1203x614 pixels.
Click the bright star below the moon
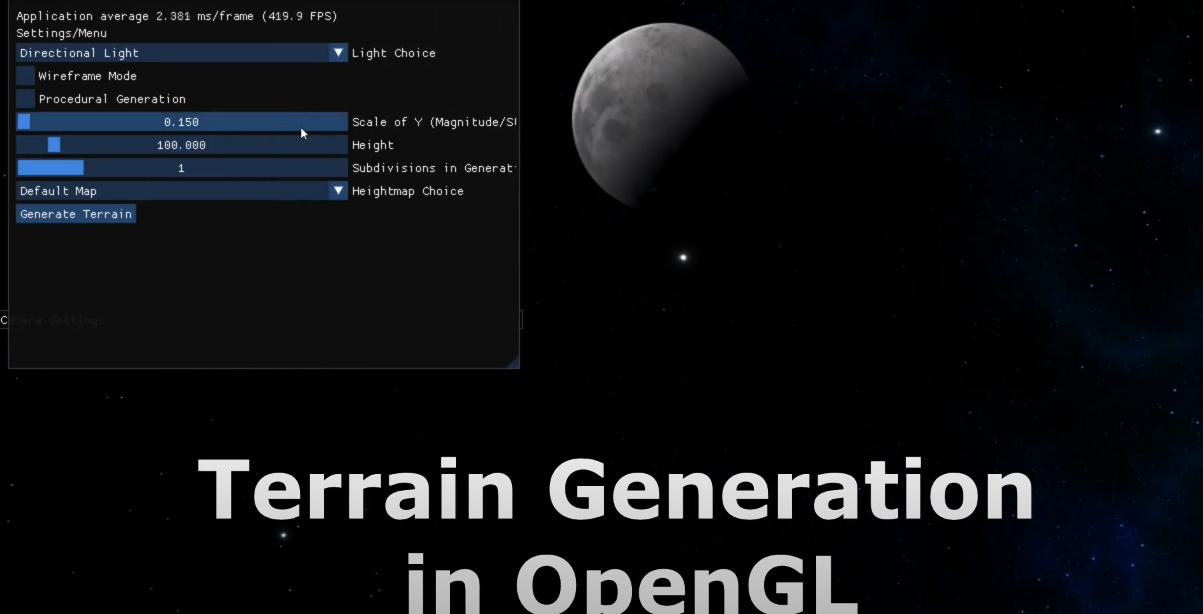pyautogui.click(x=683, y=258)
